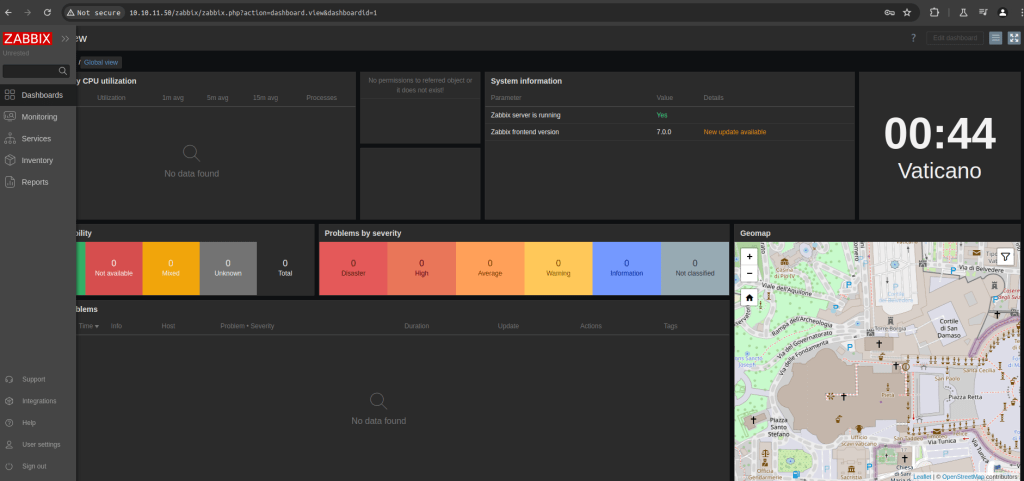Collapse sidebar using the double-arrow icon
Viewport: 1024px width, 481px height.
coord(65,39)
